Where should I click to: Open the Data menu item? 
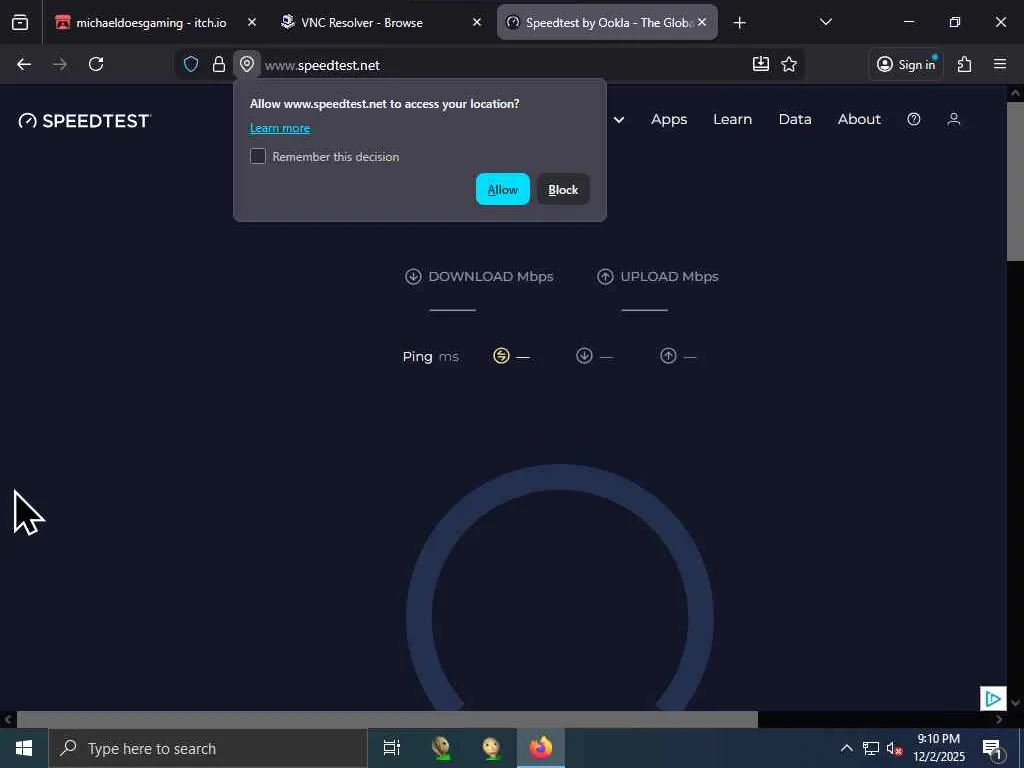click(x=795, y=120)
